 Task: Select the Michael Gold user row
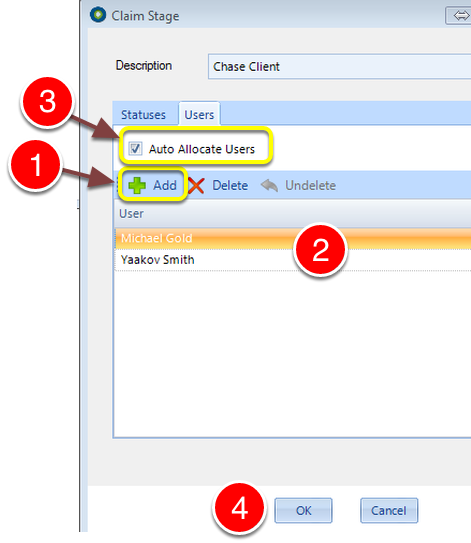[x=293, y=238]
